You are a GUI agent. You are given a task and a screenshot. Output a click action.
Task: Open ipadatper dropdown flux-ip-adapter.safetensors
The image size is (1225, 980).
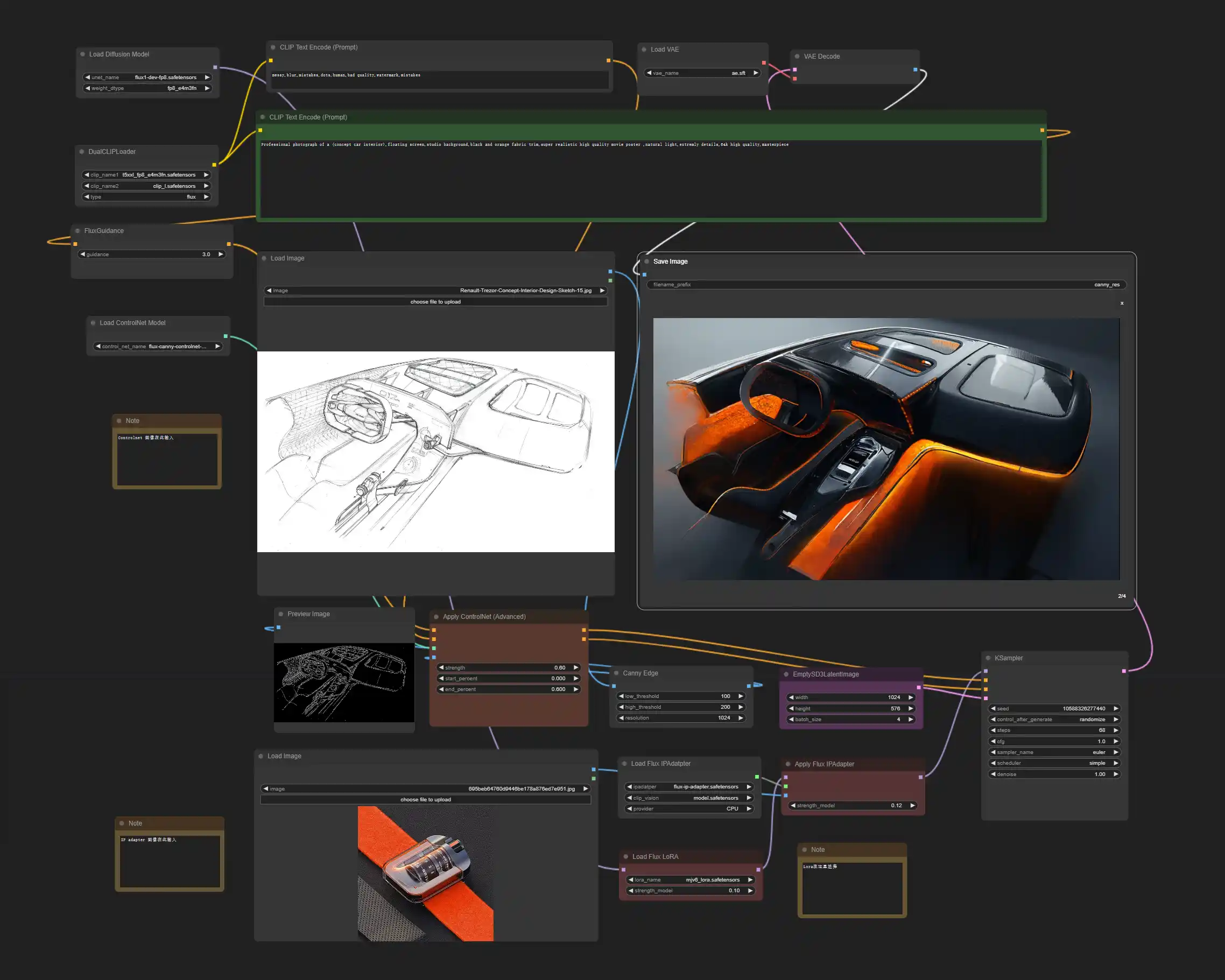[689, 787]
